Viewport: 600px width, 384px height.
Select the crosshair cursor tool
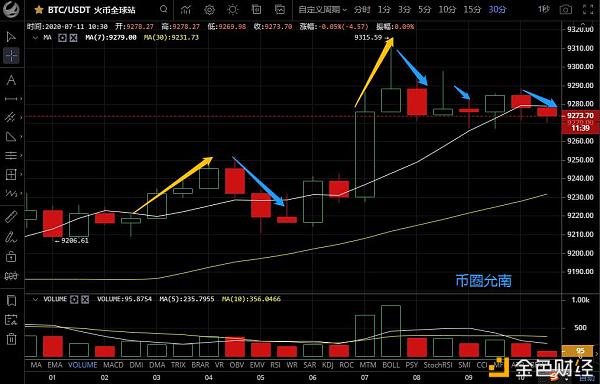tap(11, 56)
